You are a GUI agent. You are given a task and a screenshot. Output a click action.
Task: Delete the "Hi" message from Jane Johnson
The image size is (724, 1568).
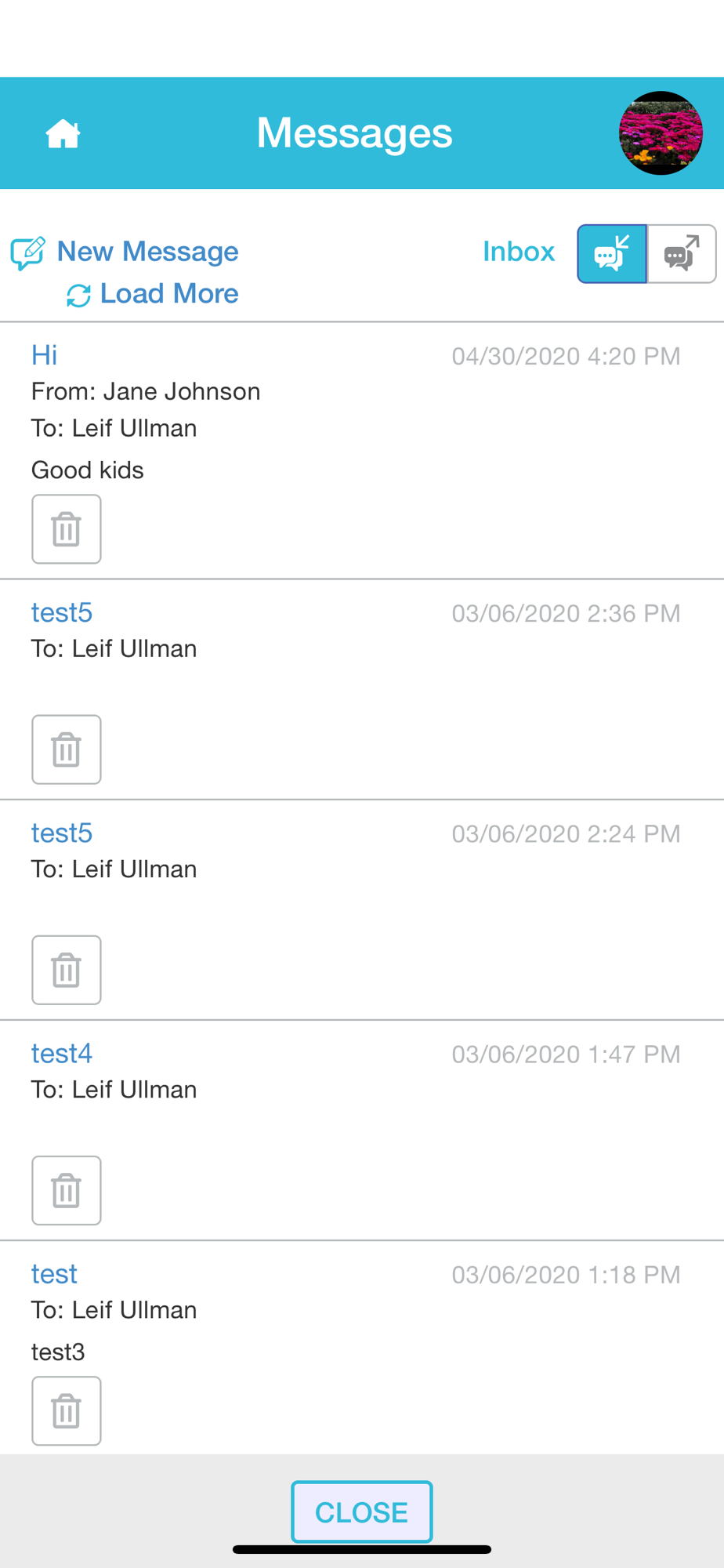(67, 529)
